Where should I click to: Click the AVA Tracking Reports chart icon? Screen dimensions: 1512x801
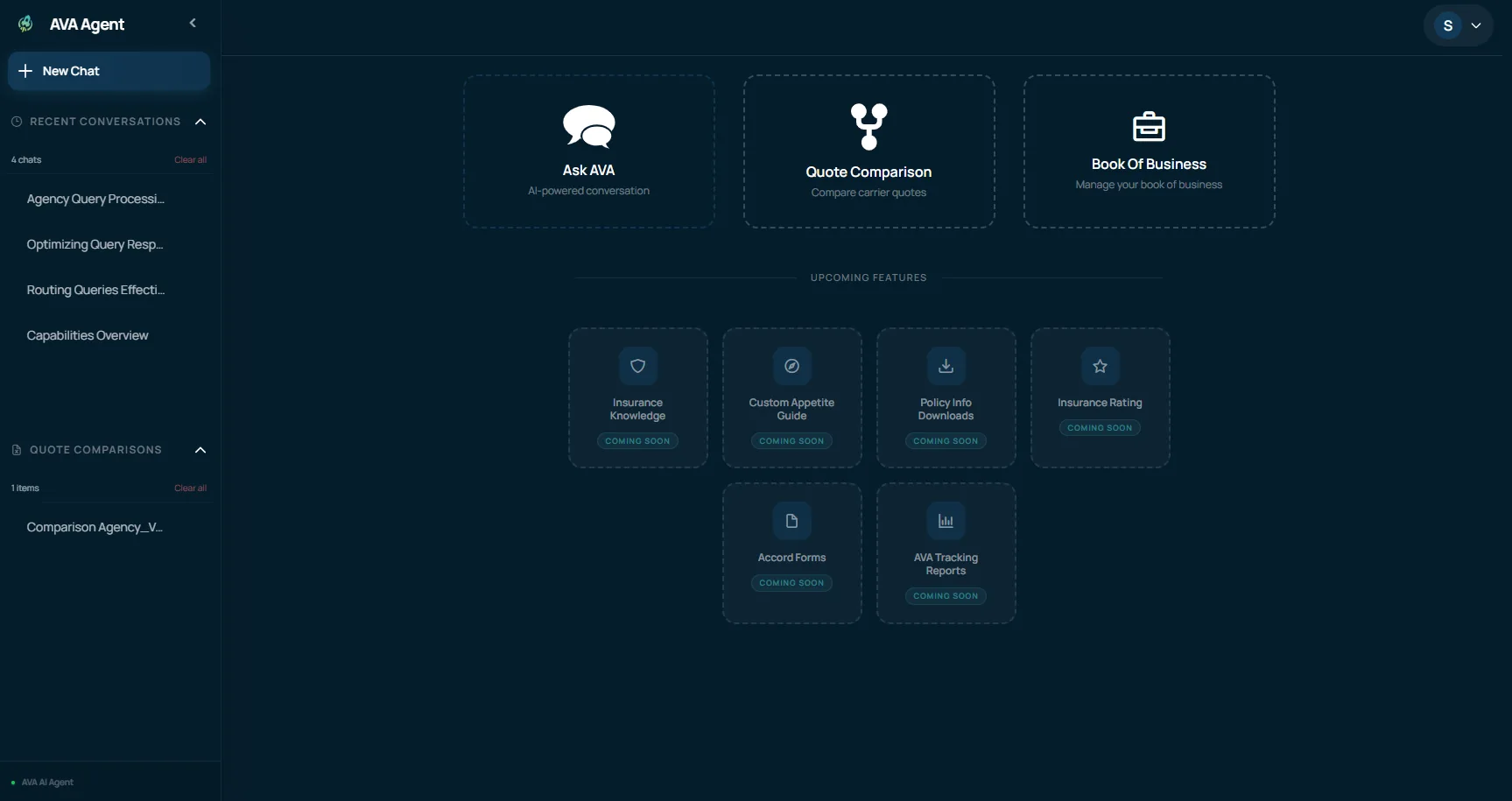pyautogui.click(x=946, y=521)
